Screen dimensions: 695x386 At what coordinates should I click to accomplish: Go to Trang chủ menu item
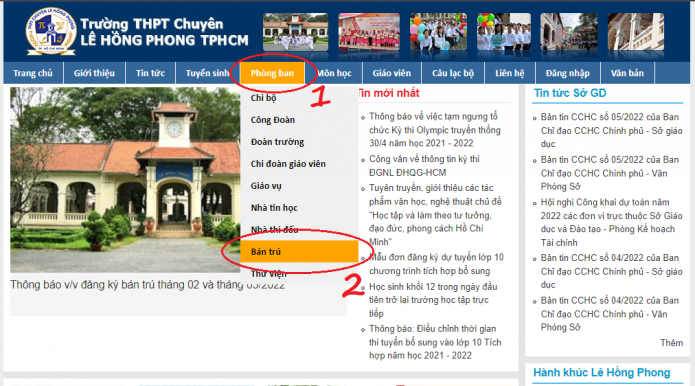pyautogui.click(x=33, y=73)
